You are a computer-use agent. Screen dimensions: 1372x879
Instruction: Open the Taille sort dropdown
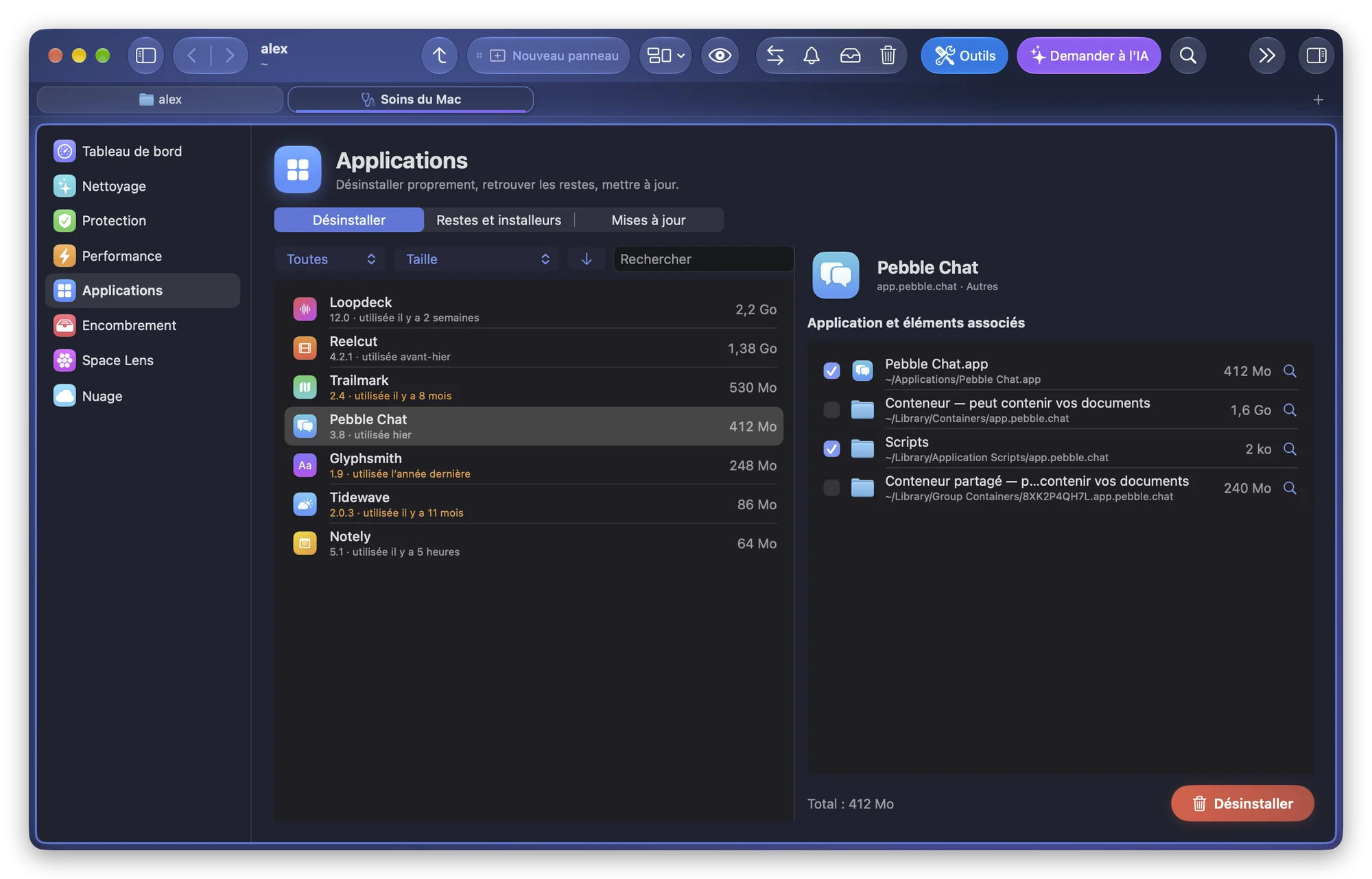pos(477,259)
